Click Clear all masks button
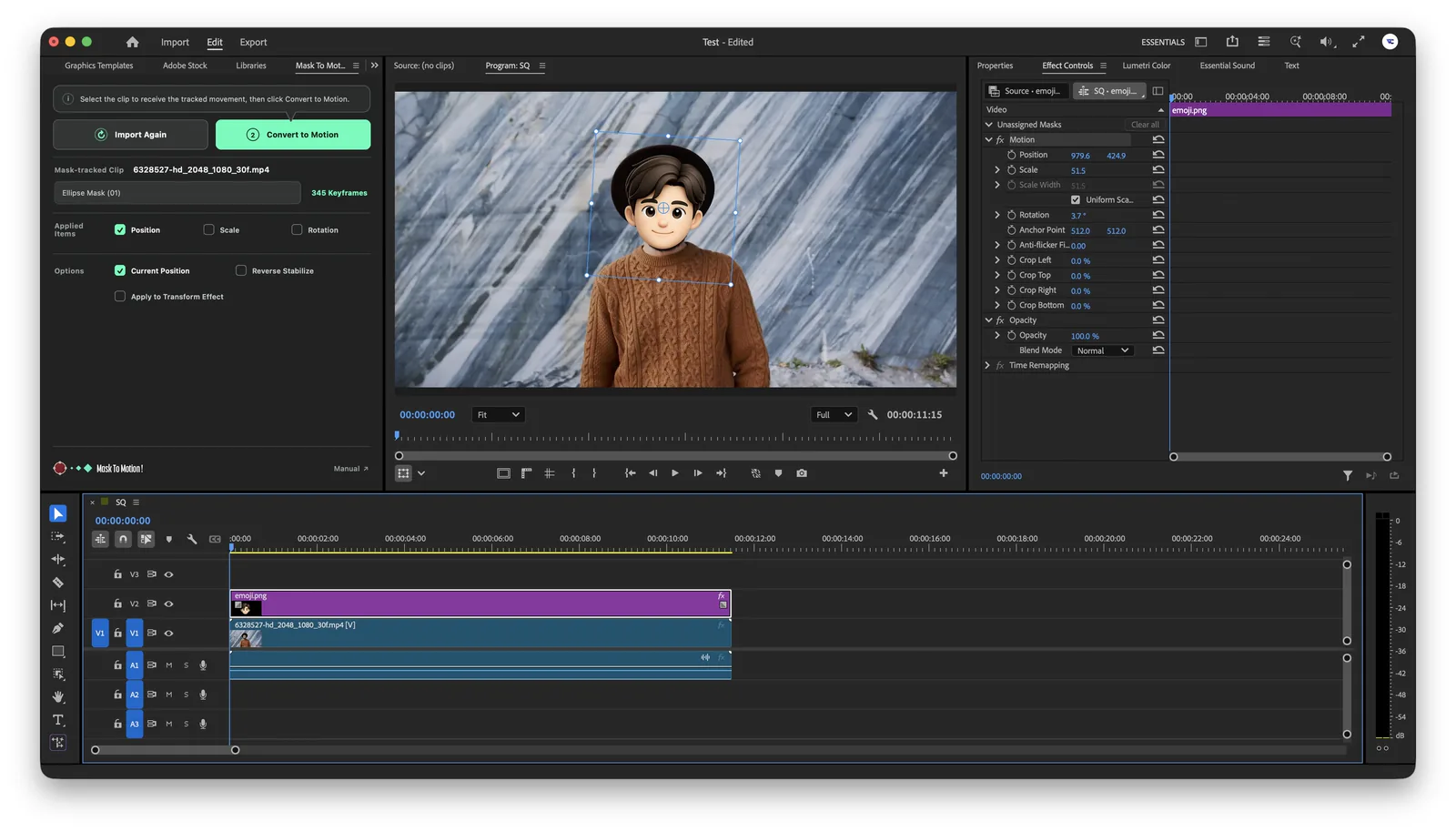This screenshot has width=1456, height=832. (x=1145, y=125)
